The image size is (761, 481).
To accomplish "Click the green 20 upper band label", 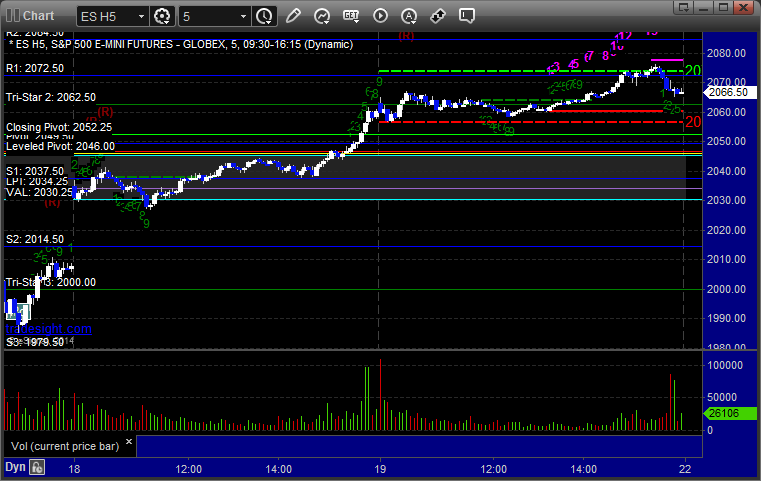I will [x=693, y=71].
